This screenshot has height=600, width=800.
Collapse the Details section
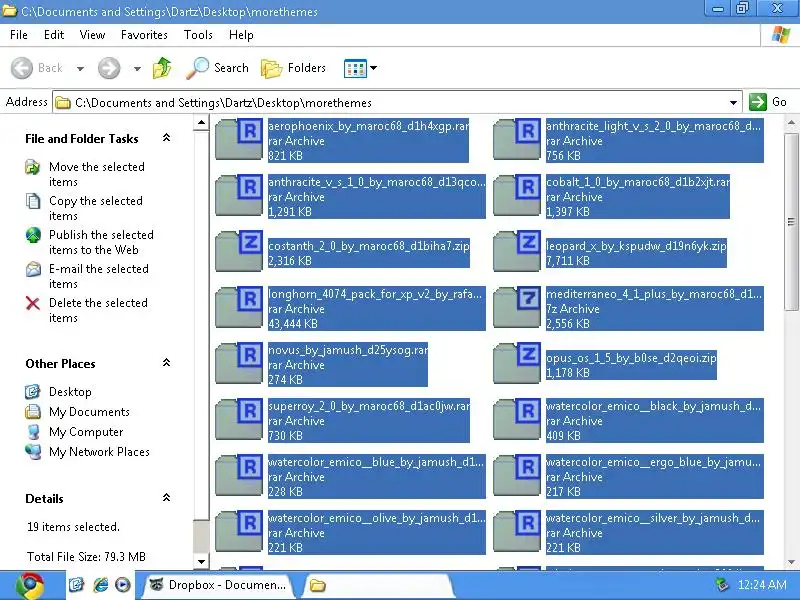pyautogui.click(x=166, y=497)
